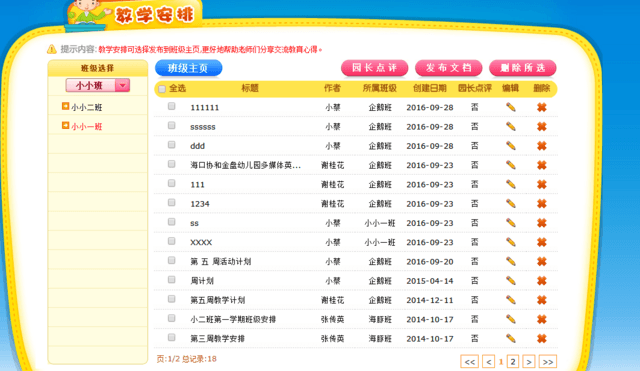Delete the ssssss row with red X
Image resolution: width=640 pixels, height=371 pixels.
(x=542, y=127)
